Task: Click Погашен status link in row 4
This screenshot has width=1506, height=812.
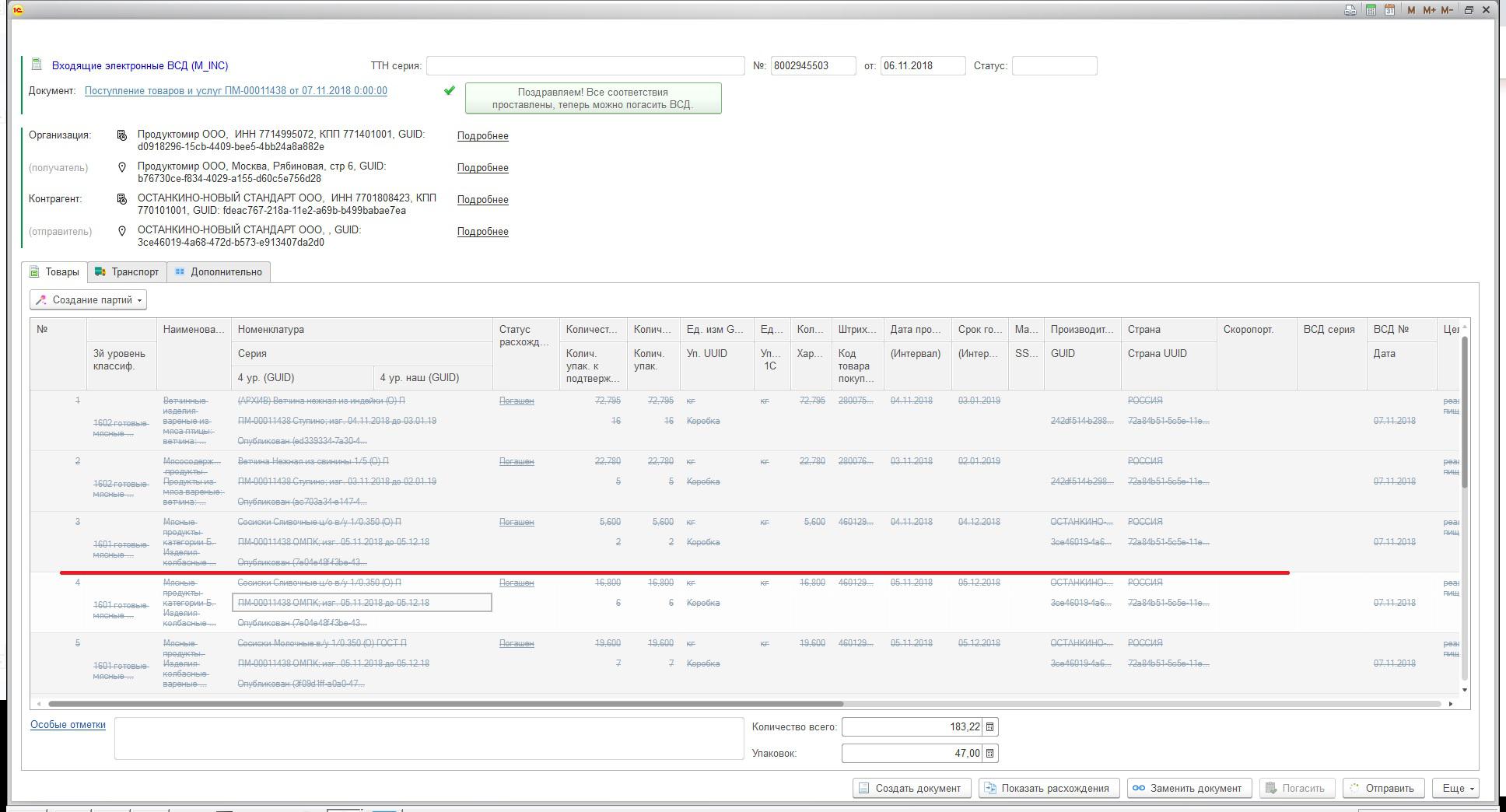Action: [x=517, y=583]
